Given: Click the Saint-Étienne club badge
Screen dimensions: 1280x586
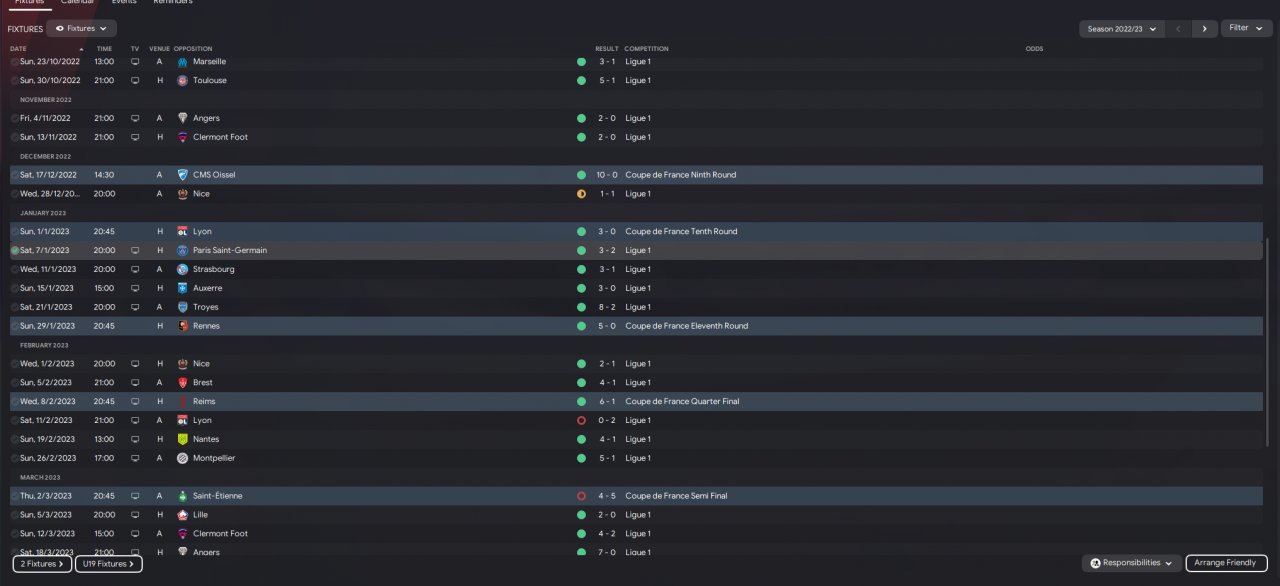Looking at the screenshot, I should pos(182,496).
